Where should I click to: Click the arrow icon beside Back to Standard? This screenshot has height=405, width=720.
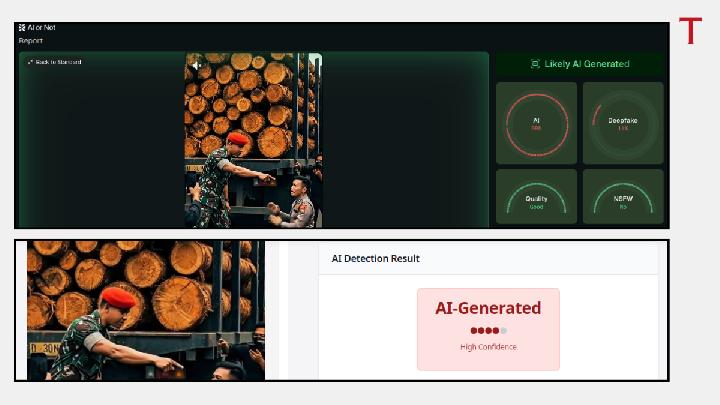31,62
